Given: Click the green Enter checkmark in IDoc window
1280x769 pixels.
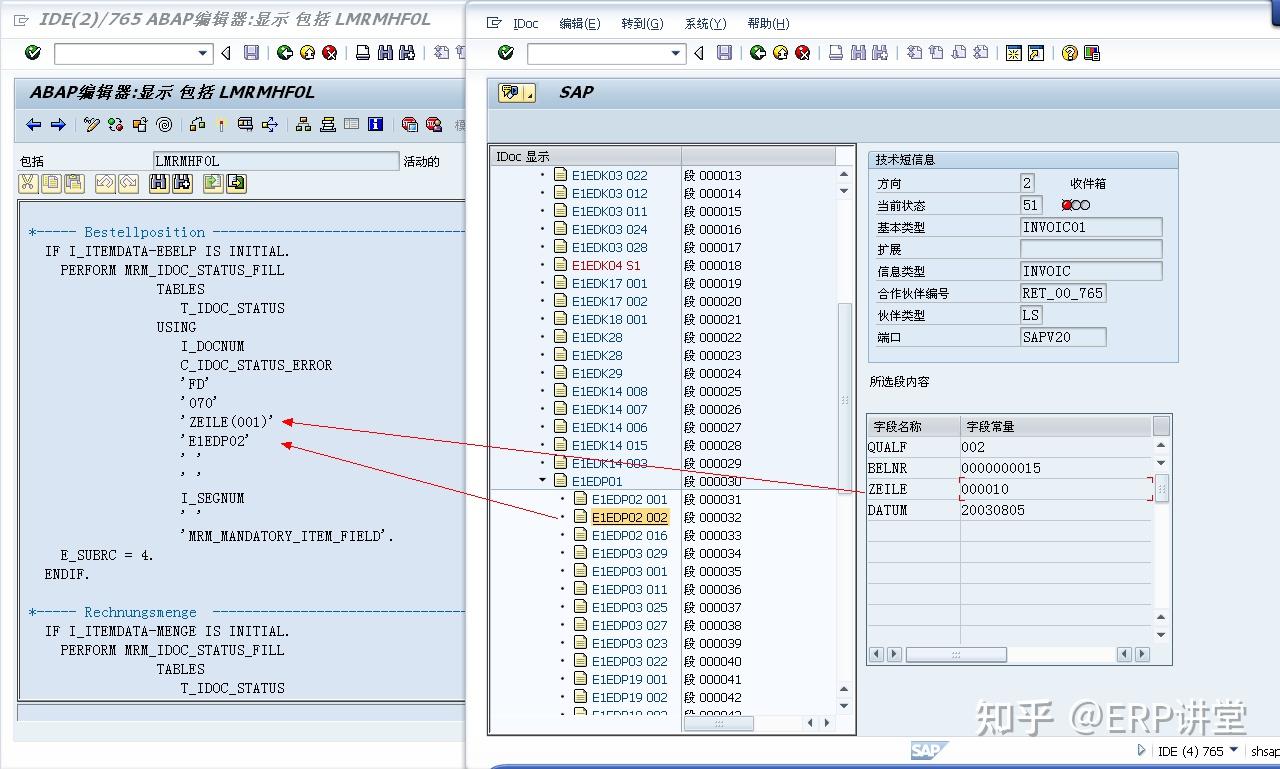Looking at the screenshot, I should [x=506, y=53].
